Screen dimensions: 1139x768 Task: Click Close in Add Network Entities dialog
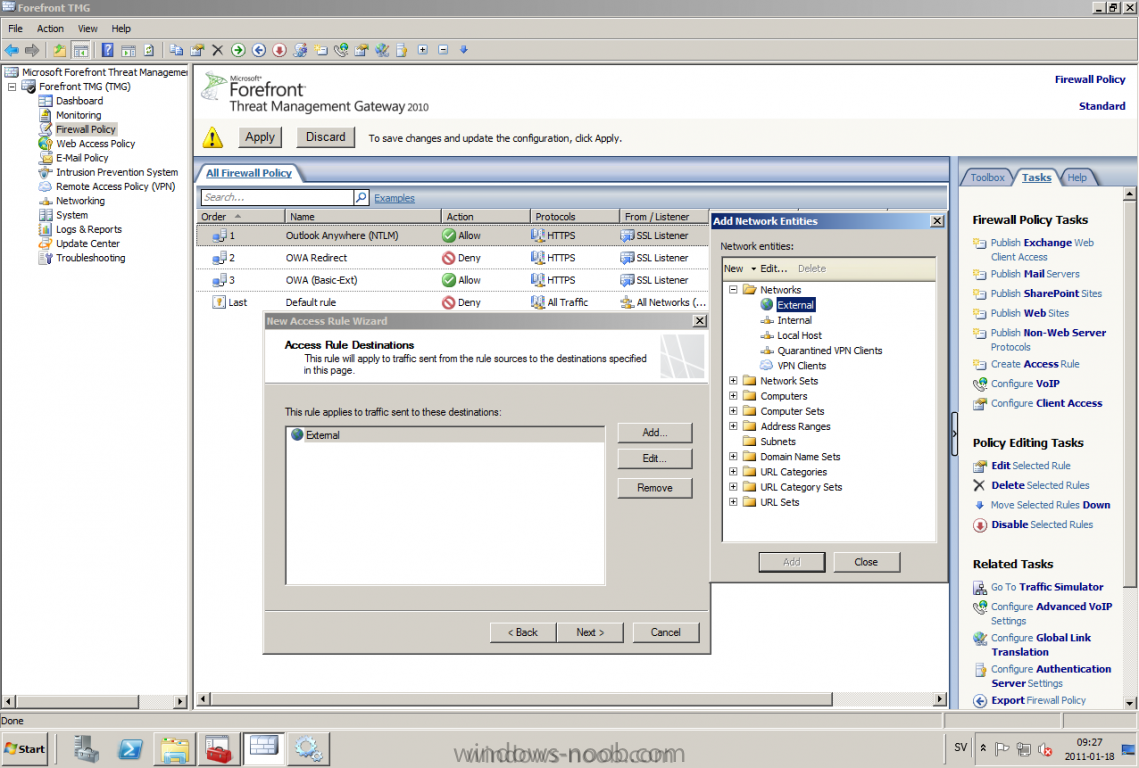866,562
